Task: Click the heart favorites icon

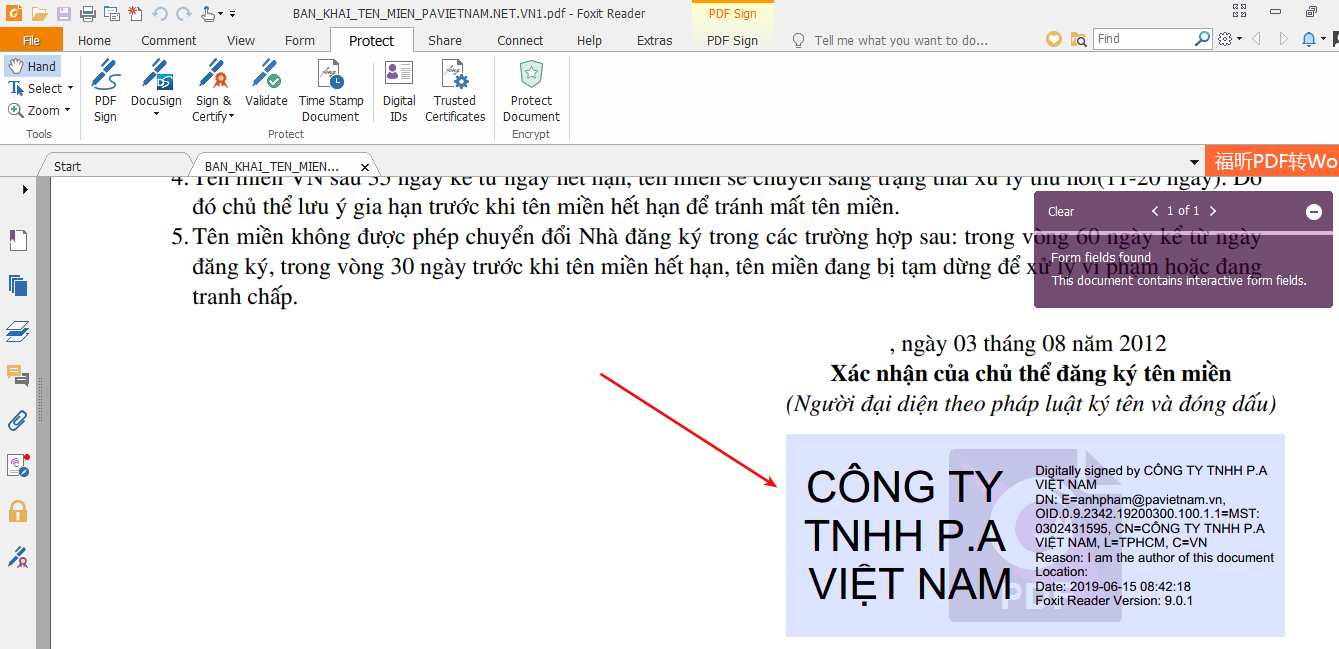Action: click(1054, 39)
